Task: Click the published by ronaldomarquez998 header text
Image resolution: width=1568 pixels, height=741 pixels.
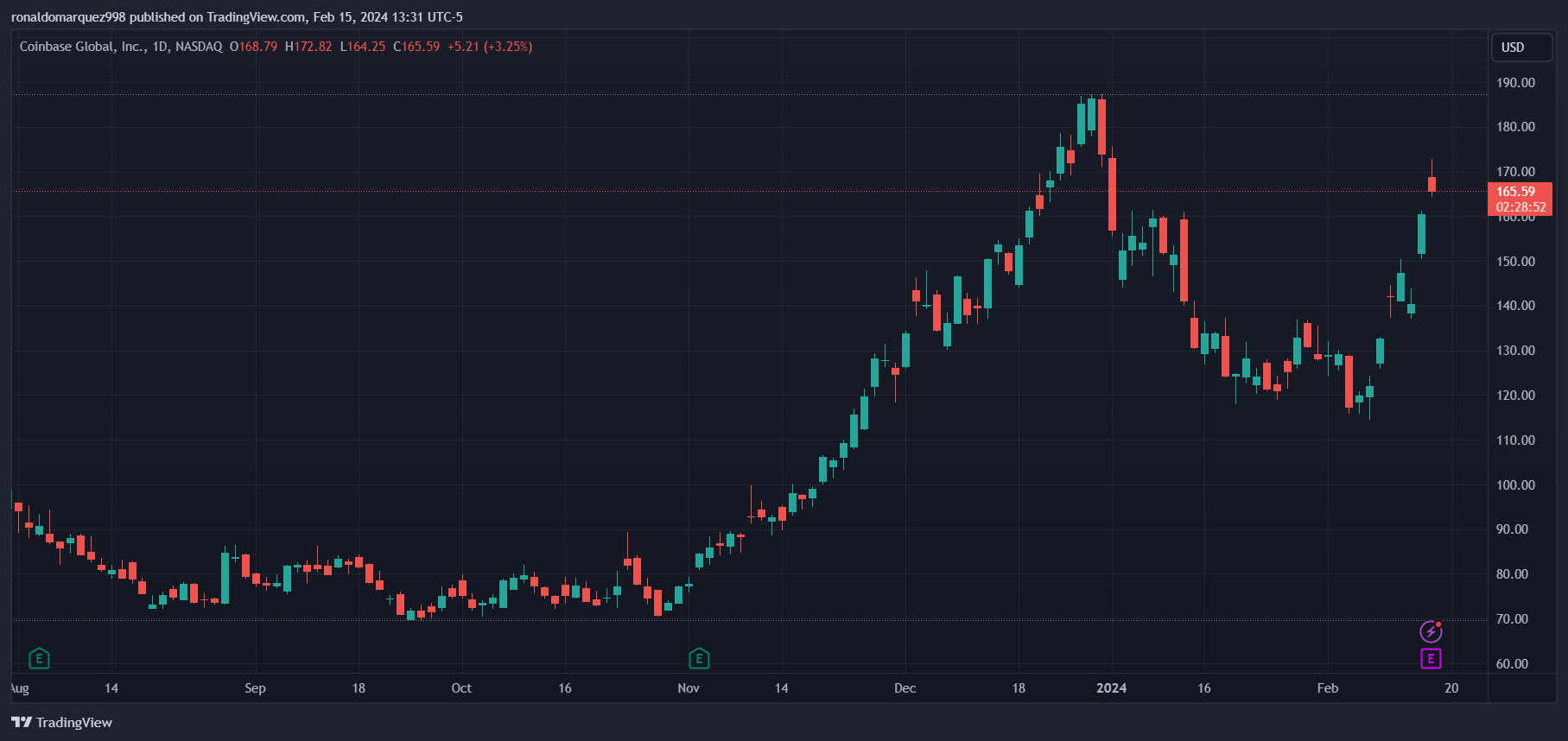Action: click(x=237, y=17)
